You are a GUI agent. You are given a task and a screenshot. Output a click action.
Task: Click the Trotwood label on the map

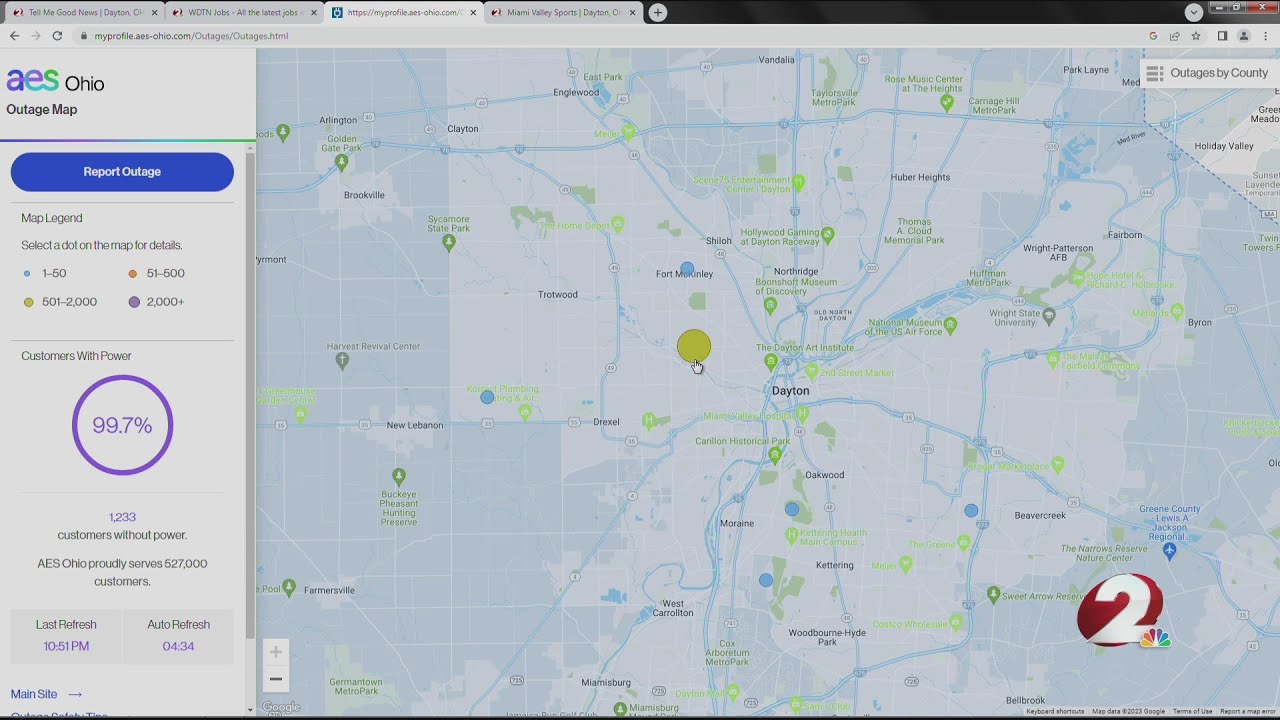558,295
